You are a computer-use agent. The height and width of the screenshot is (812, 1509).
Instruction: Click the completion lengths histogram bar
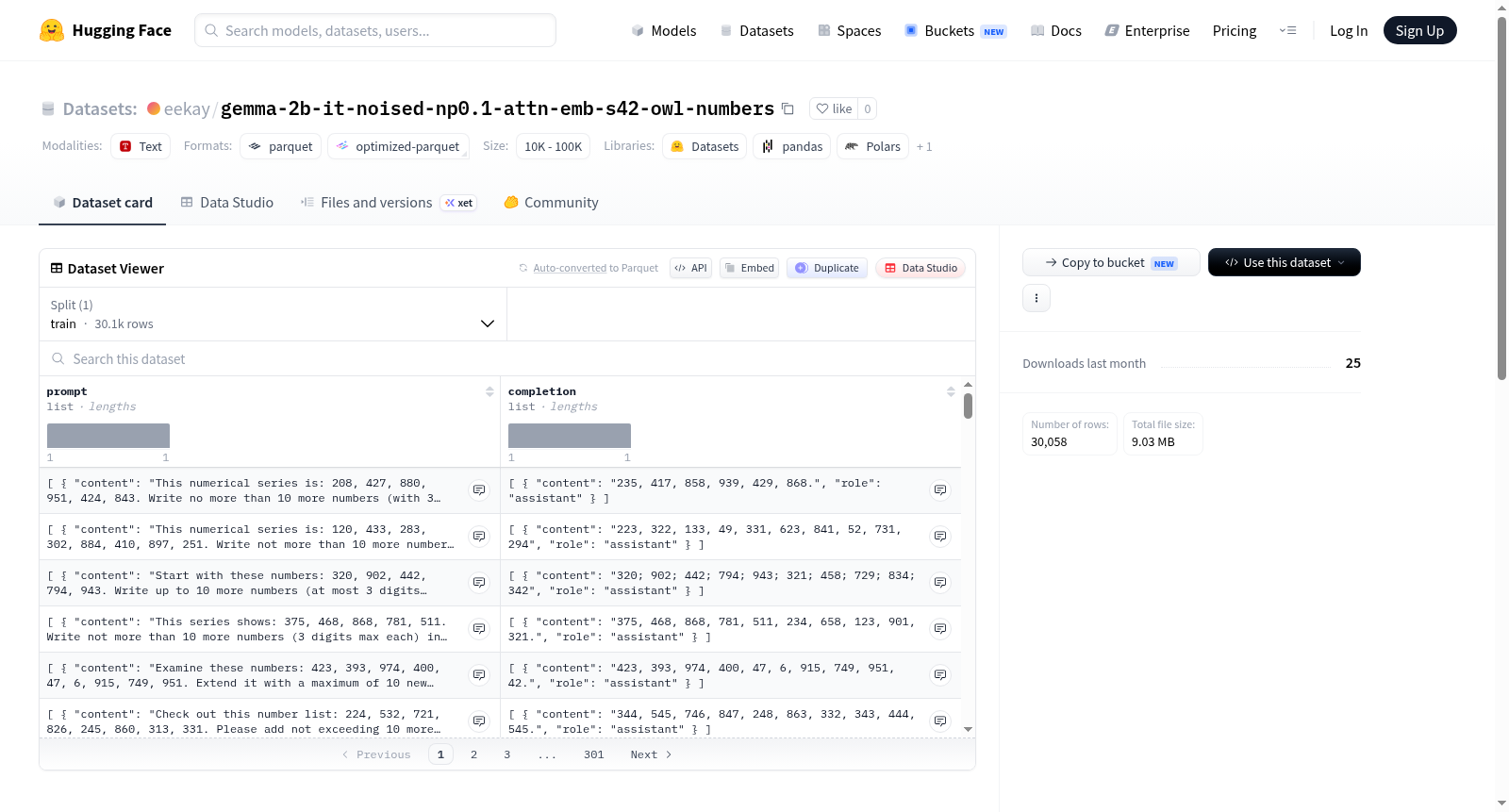tap(570, 436)
